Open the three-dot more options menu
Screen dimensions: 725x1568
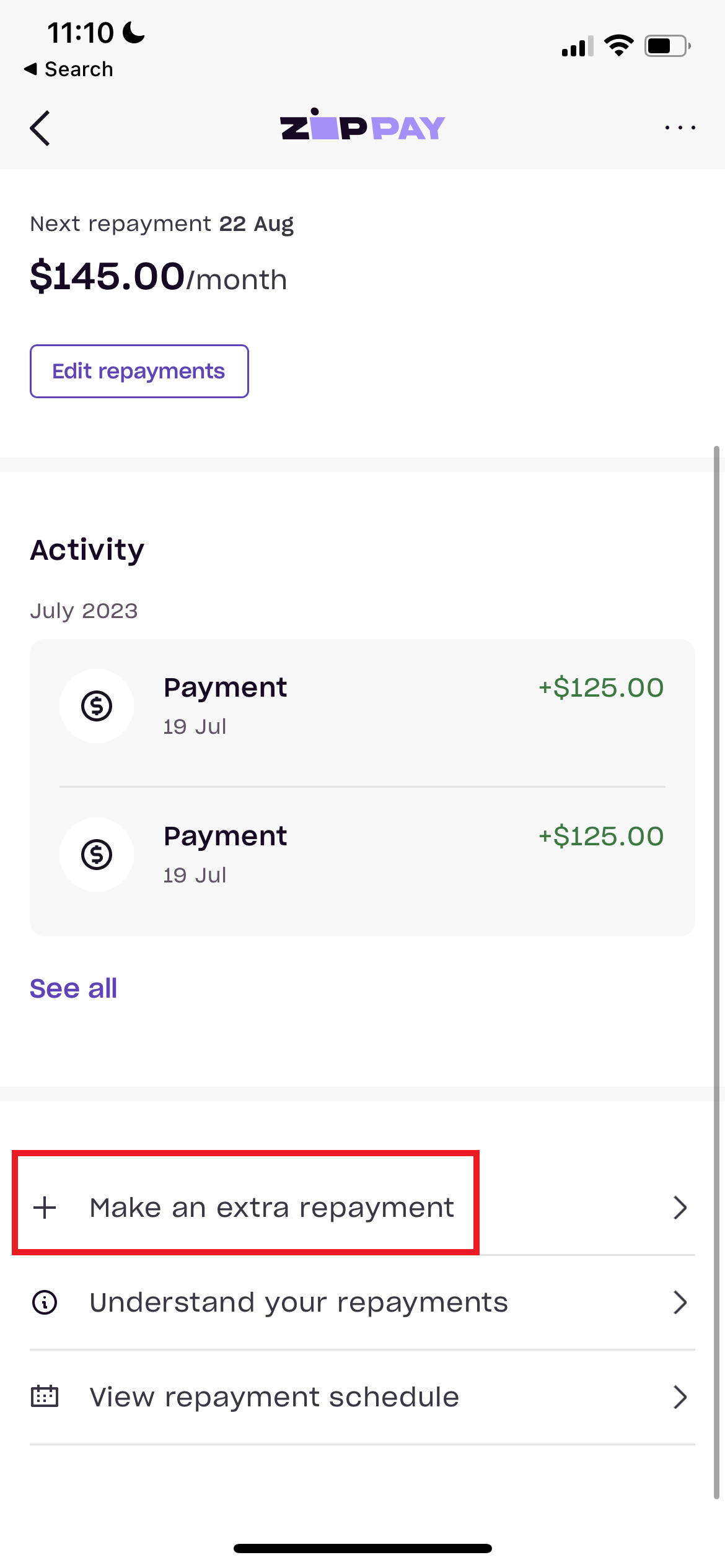click(x=680, y=128)
